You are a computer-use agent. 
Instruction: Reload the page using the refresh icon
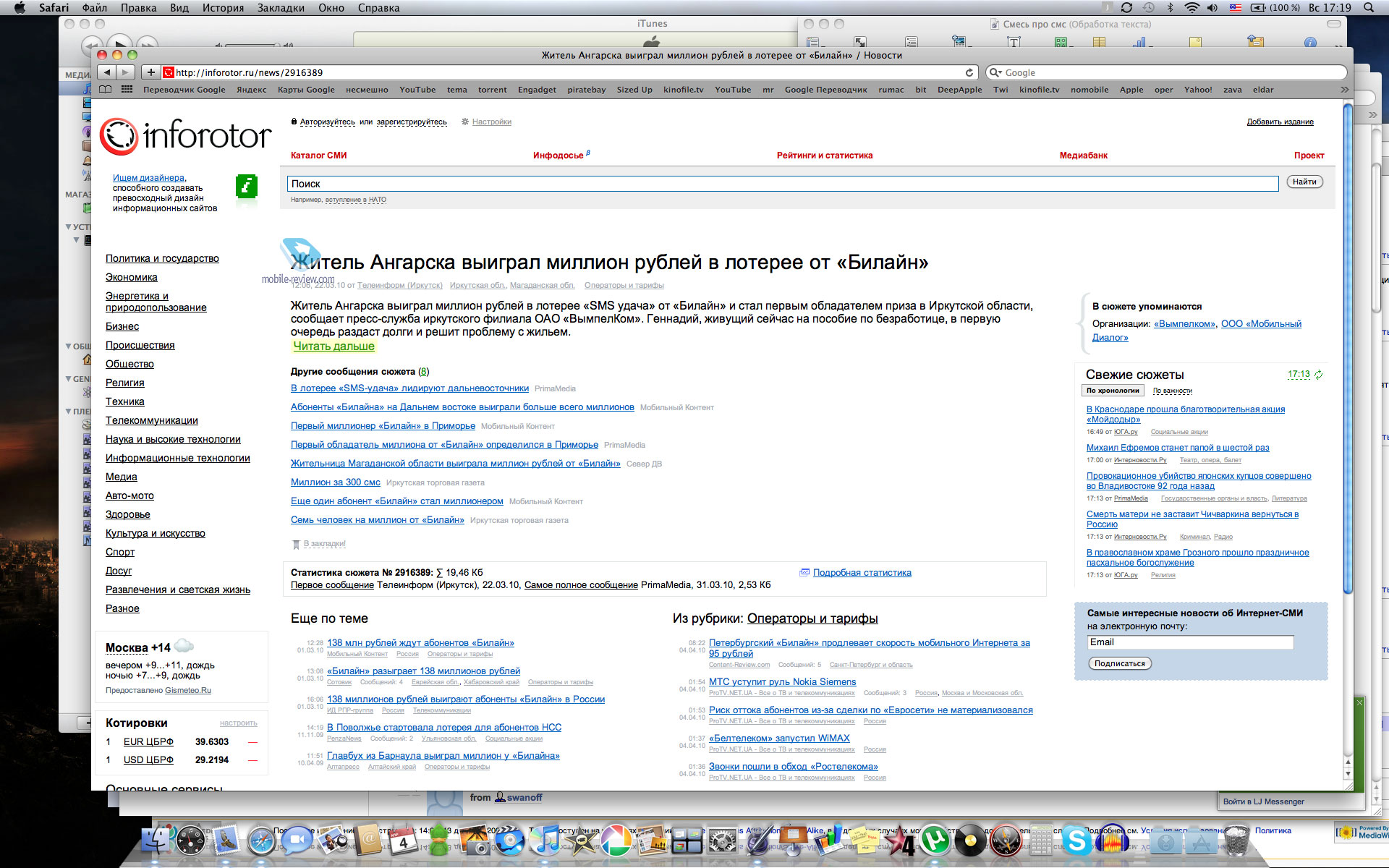point(969,72)
